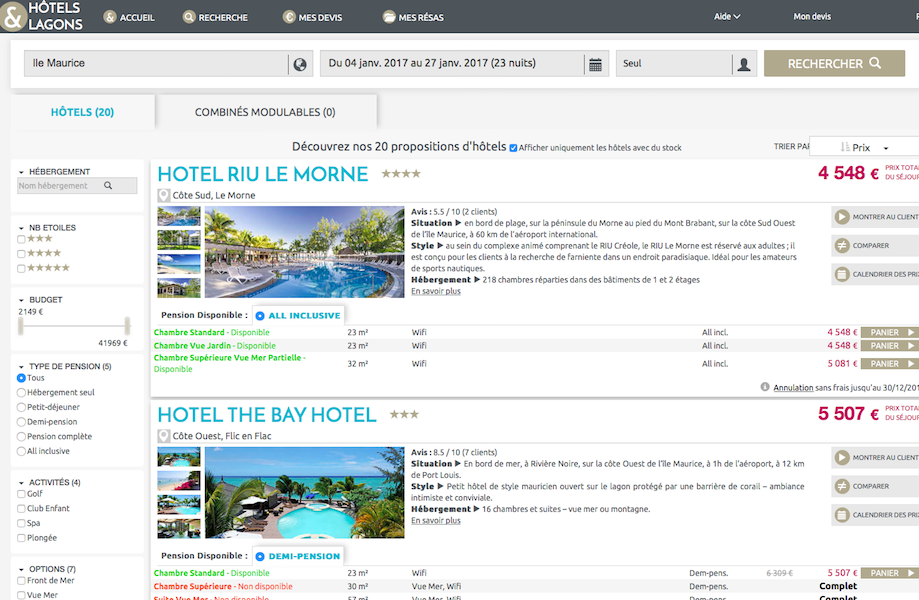919x600 pixels.
Task: Click the location pin next to Côte Sud, Le Morne
Action: (x=164, y=196)
